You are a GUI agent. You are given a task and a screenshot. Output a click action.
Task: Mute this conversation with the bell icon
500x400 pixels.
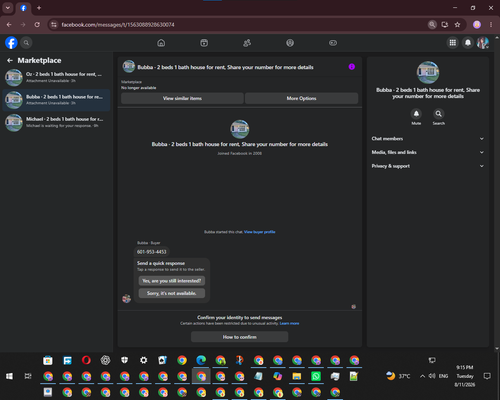(x=416, y=114)
